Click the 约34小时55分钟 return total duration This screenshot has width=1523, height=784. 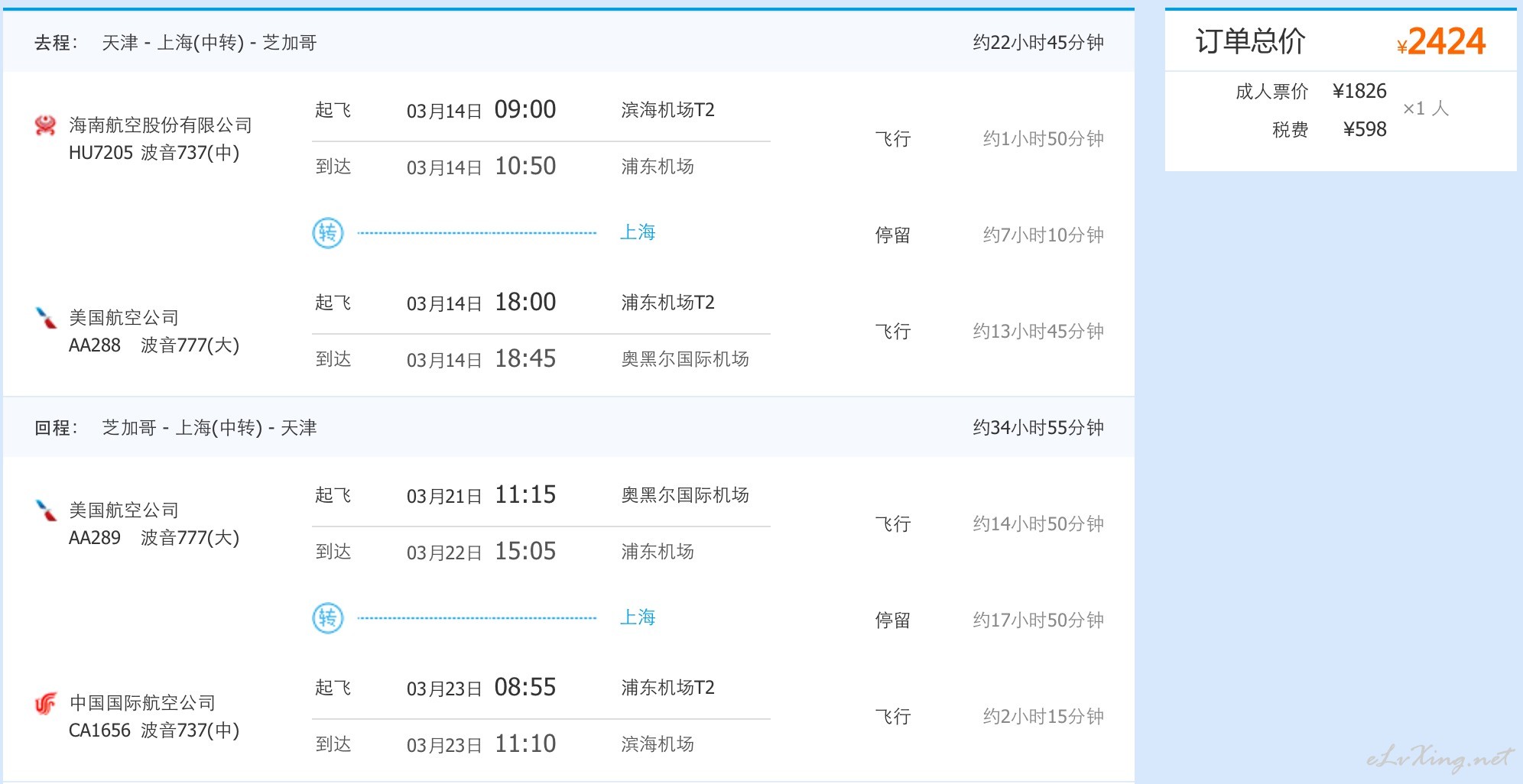1038,427
